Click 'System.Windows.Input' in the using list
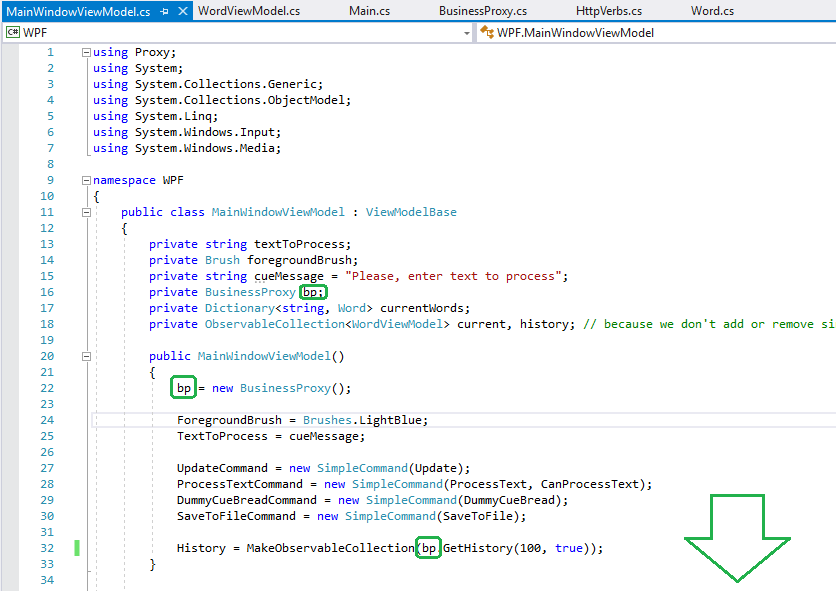Image resolution: width=836 pixels, height=591 pixels. coord(205,132)
